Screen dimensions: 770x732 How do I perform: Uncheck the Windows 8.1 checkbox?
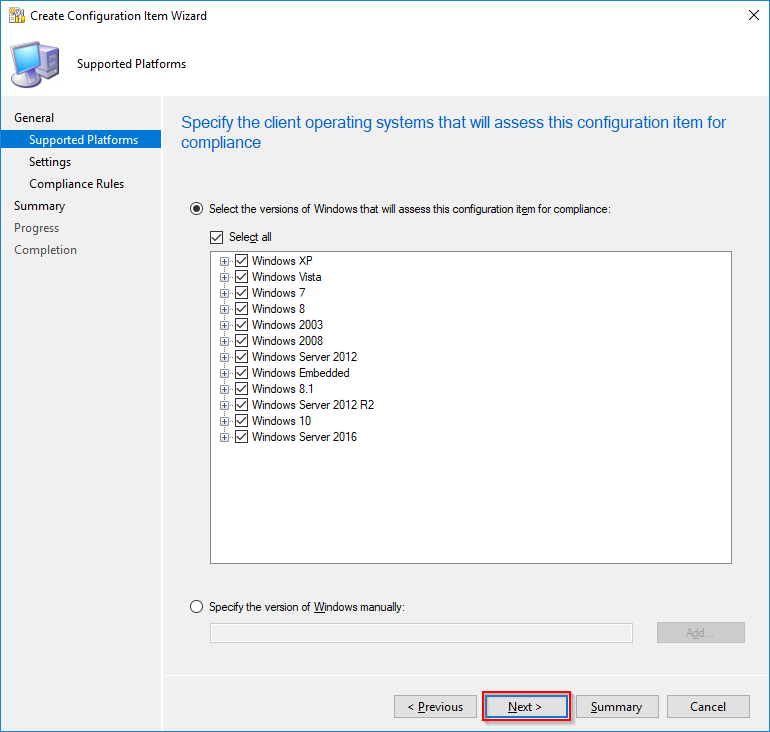(241, 388)
